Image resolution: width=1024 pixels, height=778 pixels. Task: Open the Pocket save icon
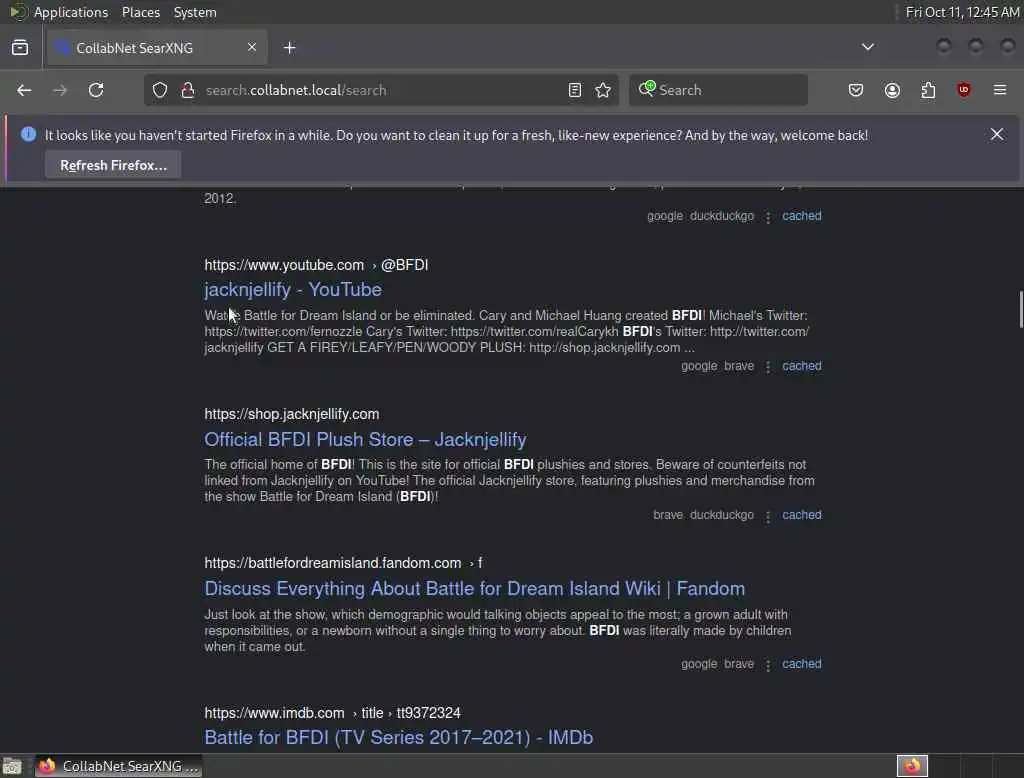coord(856,90)
